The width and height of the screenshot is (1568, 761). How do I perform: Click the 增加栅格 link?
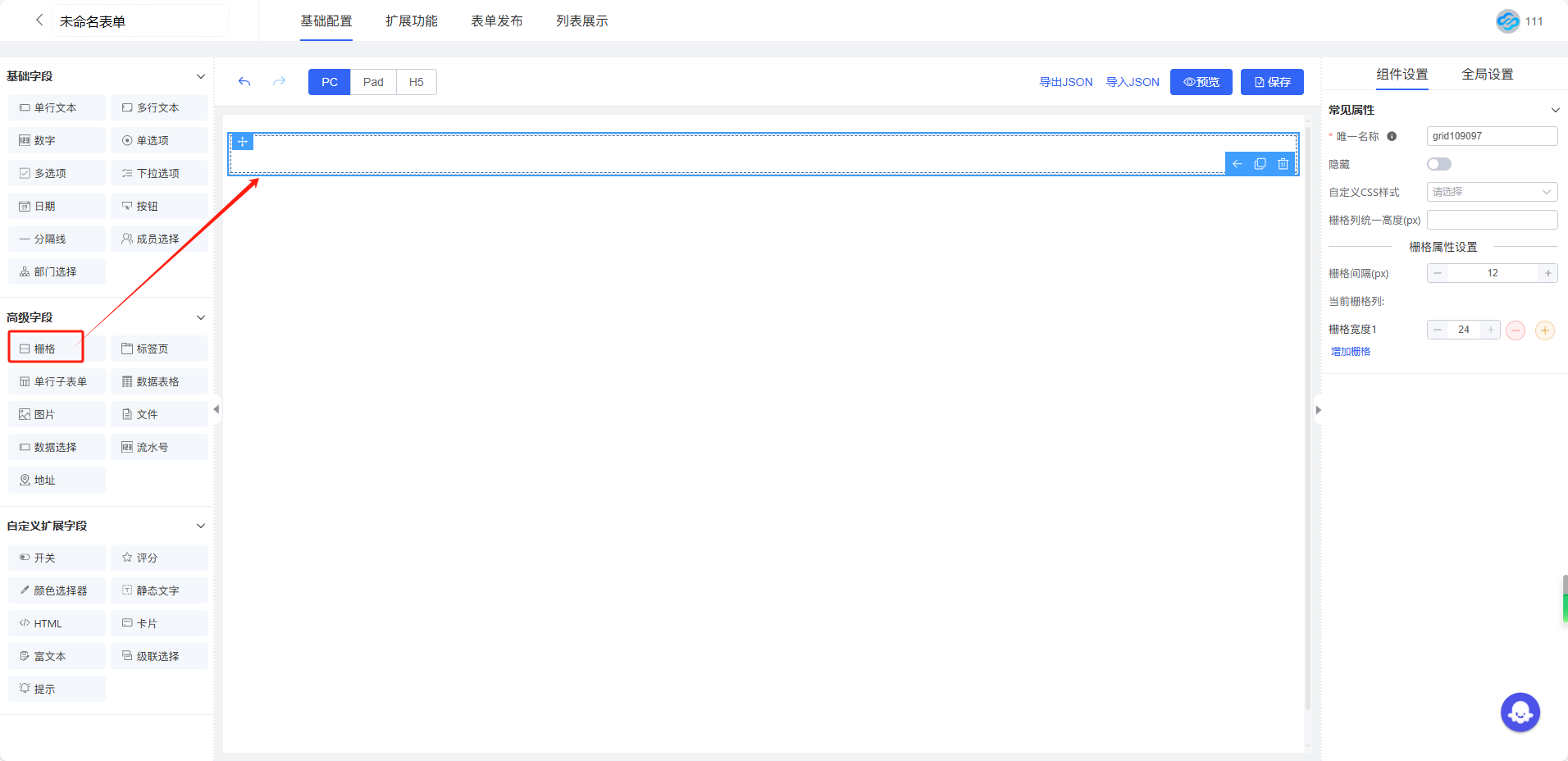1351,352
